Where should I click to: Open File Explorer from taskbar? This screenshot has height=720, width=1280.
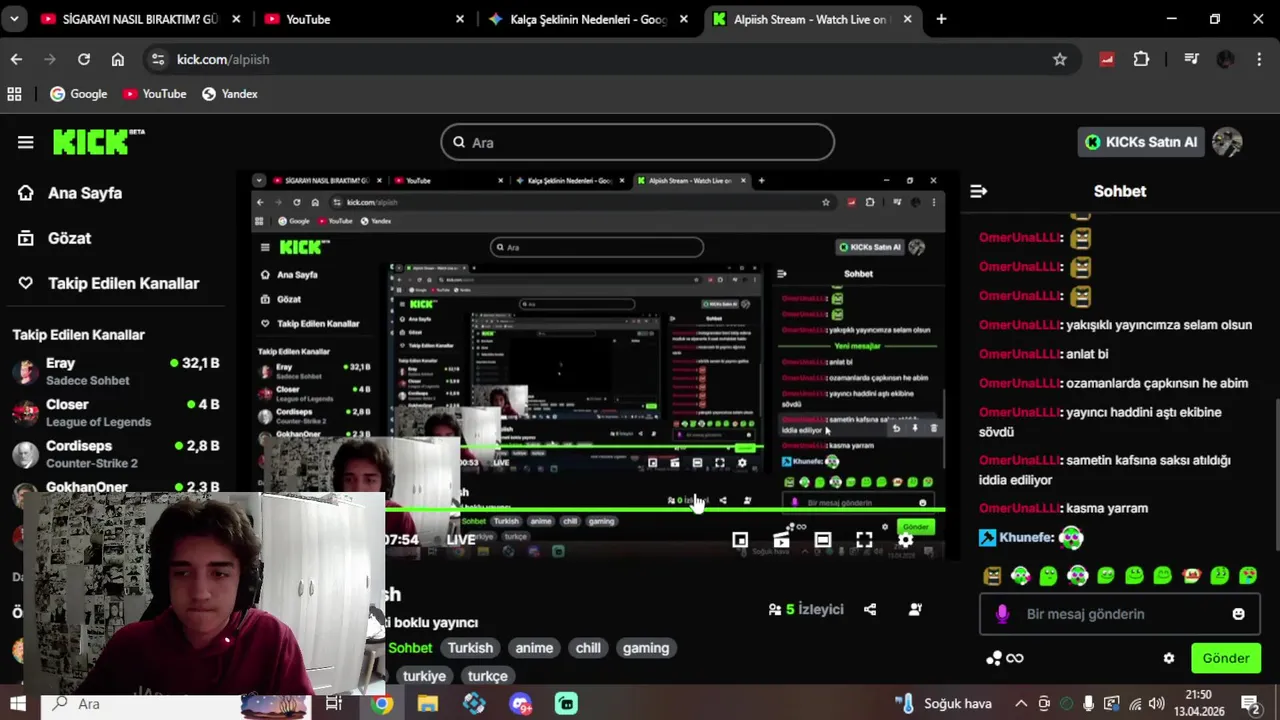tap(428, 704)
